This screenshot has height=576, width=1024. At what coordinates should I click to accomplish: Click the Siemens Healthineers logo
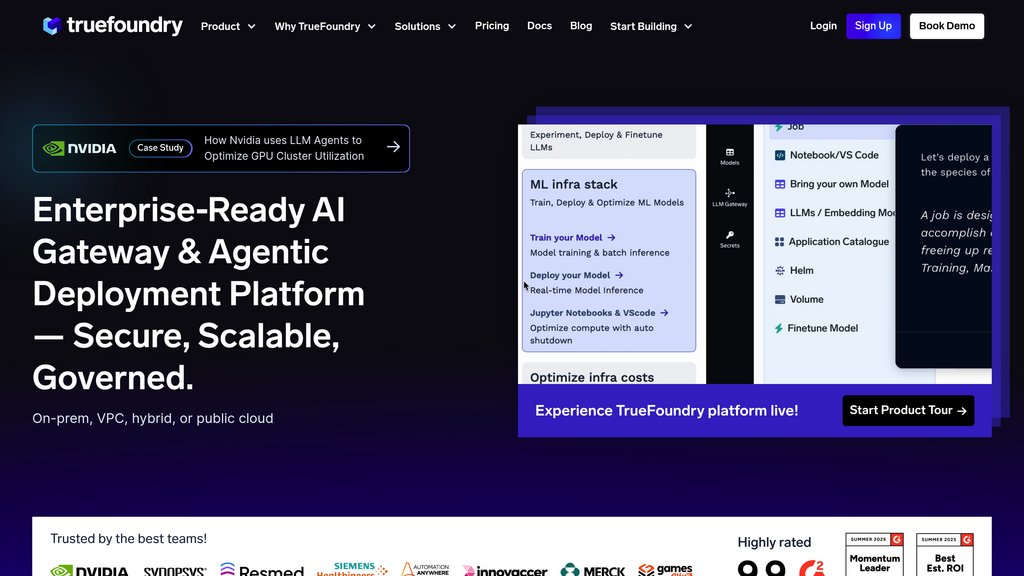pos(352,569)
